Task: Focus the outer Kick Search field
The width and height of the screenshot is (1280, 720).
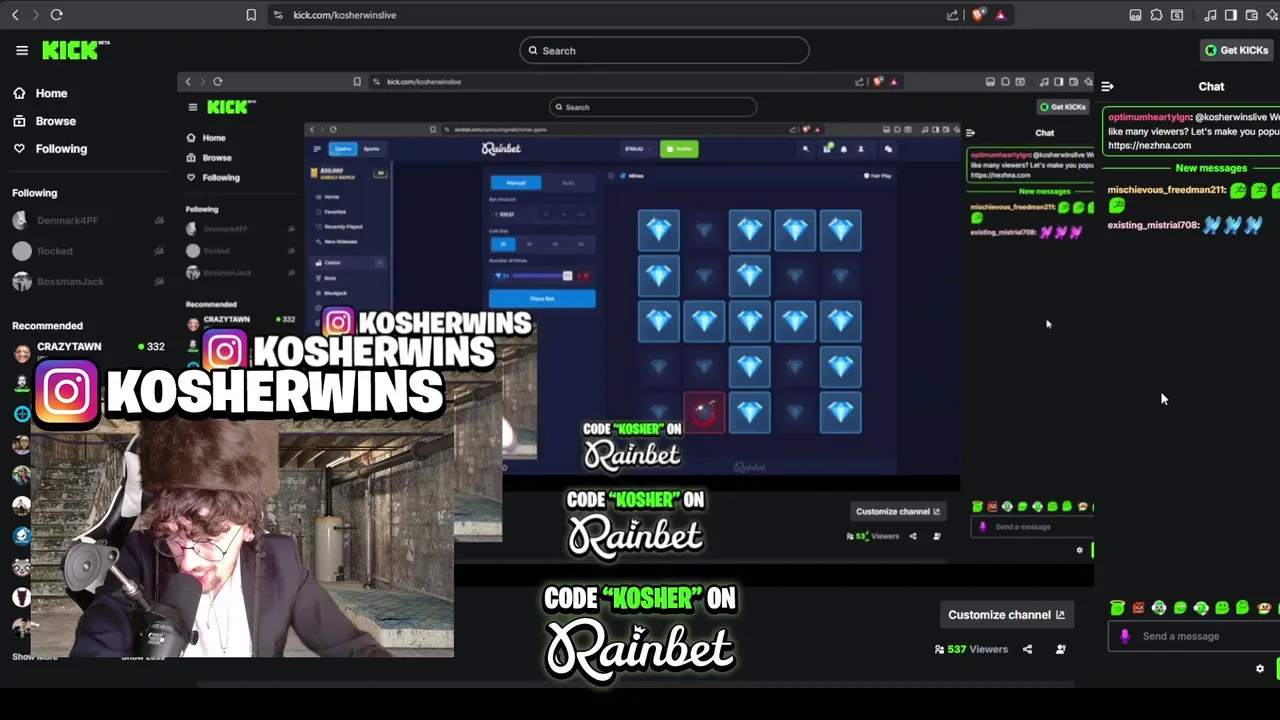Action: coord(664,50)
